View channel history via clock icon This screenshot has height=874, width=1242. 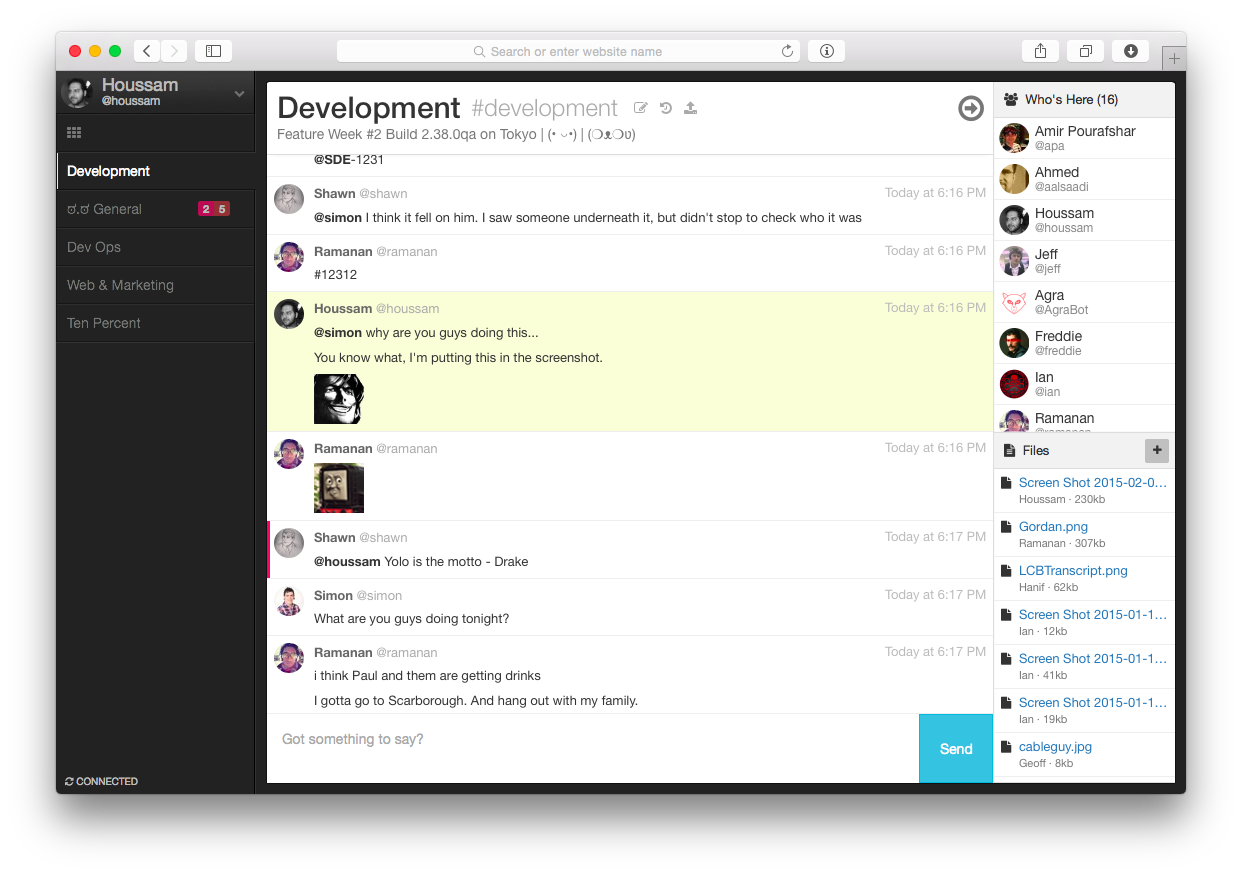click(665, 108)
